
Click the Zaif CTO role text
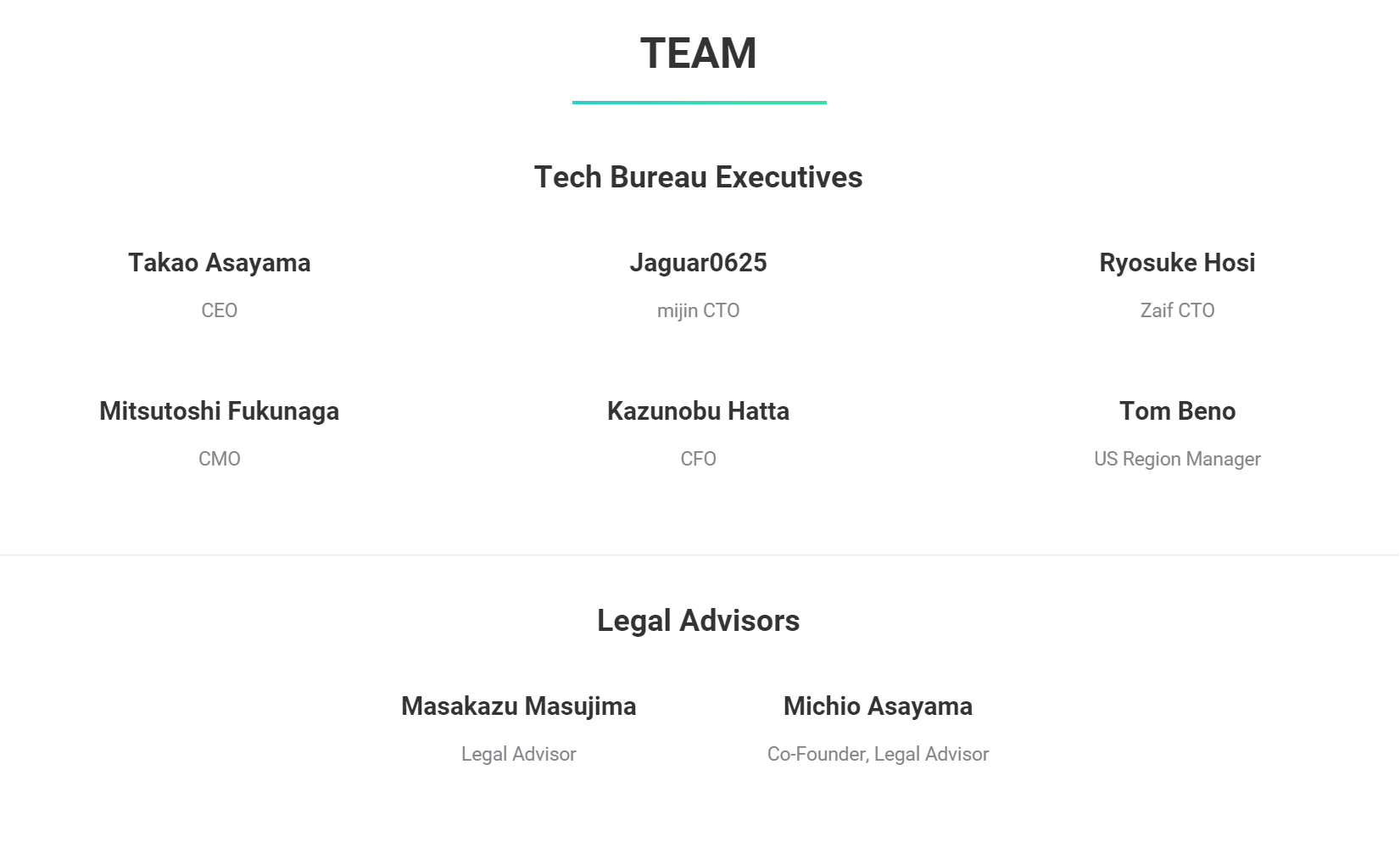(x=1177, y=310)
